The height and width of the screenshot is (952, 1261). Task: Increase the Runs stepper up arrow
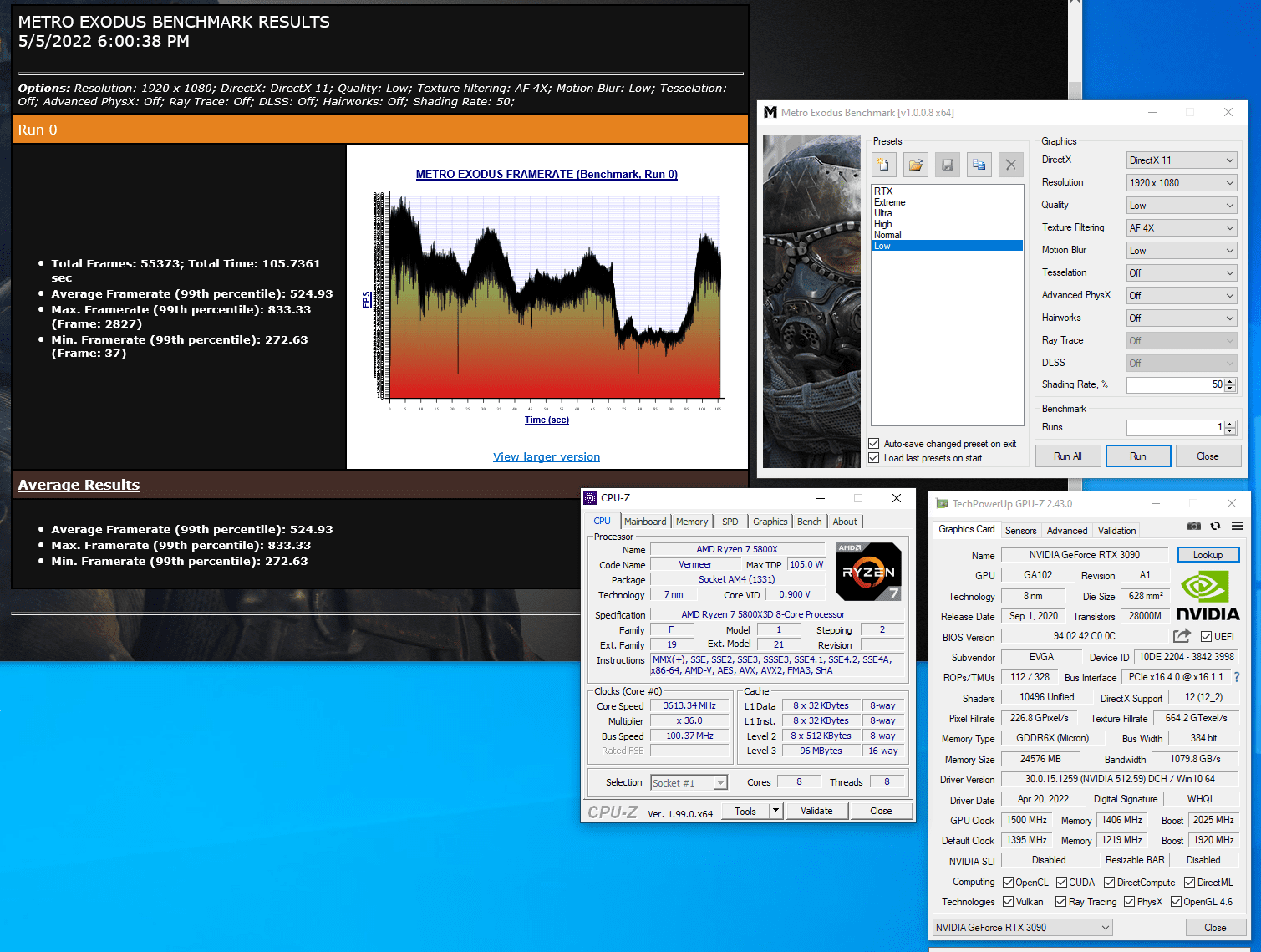pos(1230,424)
